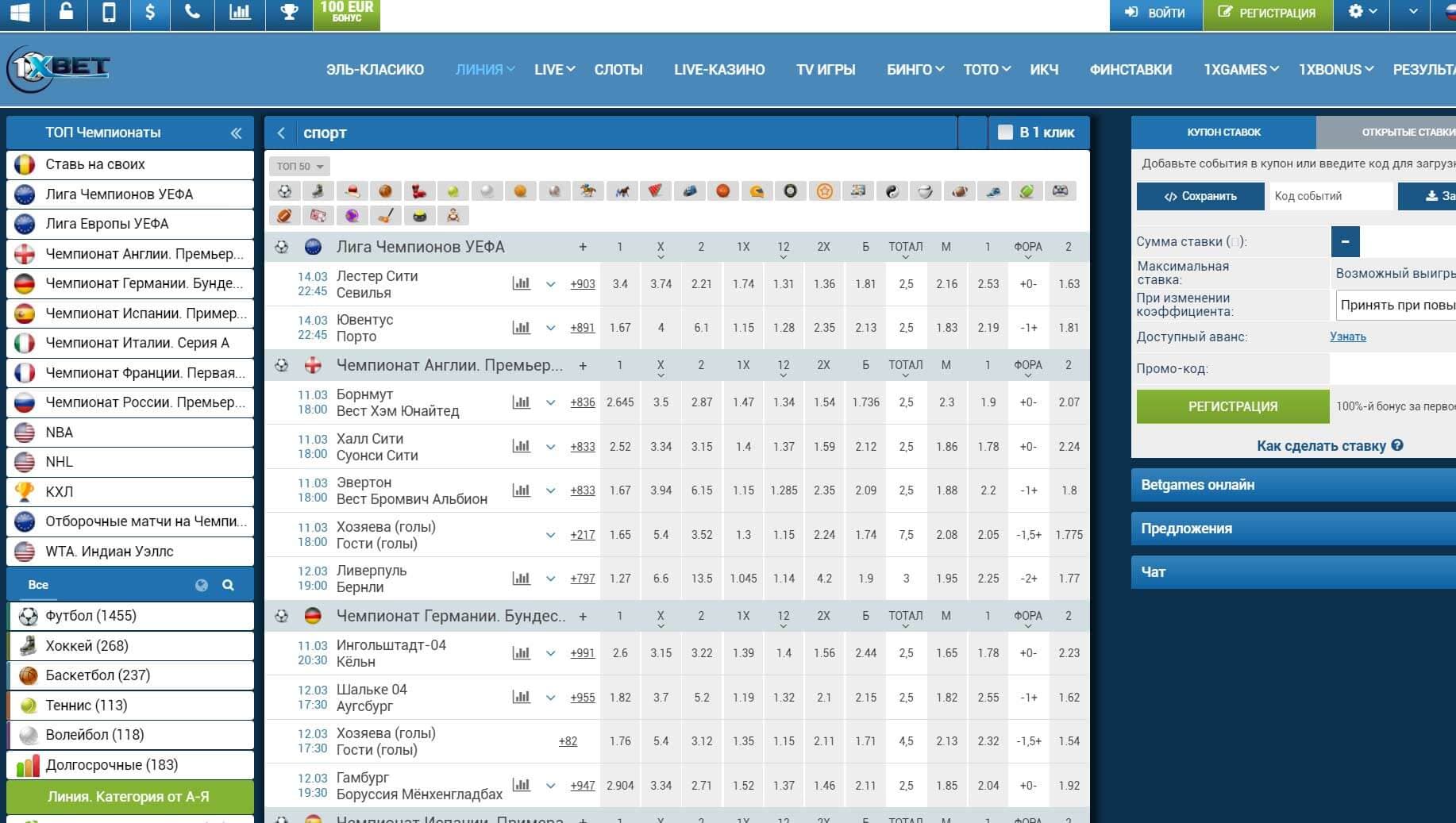
Task: Expand markets chevron for Борнмут – Вест Хэм
Action: pyautogui.click(x=550, y=402)
